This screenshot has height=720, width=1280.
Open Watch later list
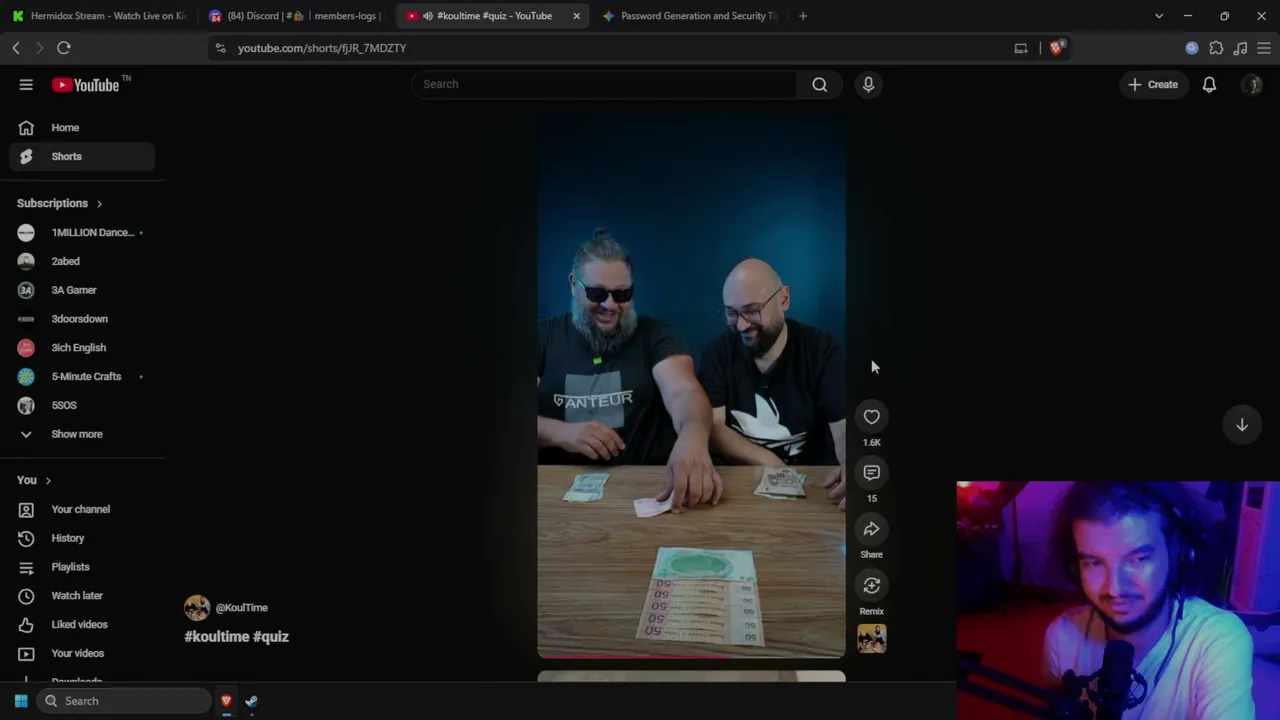click(x=82, y=596)
